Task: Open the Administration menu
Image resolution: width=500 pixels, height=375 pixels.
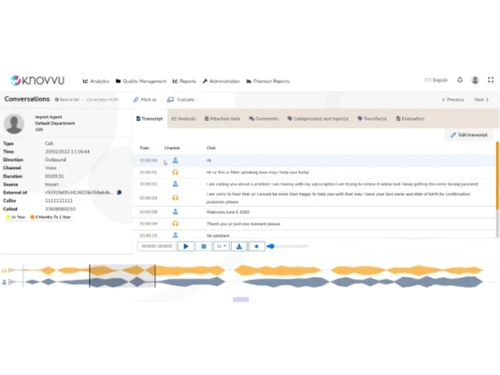Action: point(221,81)
